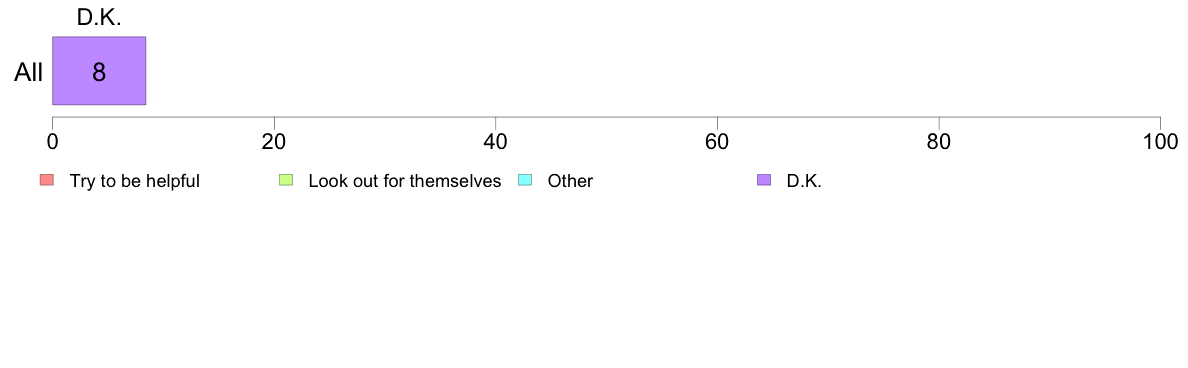
Task: Click the cyan Other legend swatch
Action: 525,180
